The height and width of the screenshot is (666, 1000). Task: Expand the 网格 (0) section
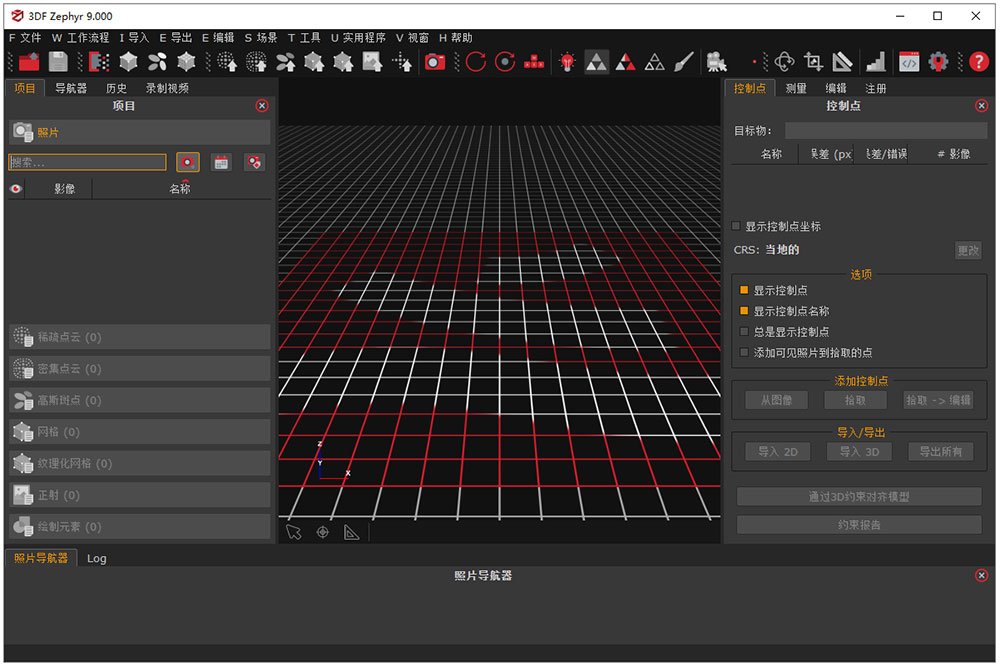[x=140, y=432]
